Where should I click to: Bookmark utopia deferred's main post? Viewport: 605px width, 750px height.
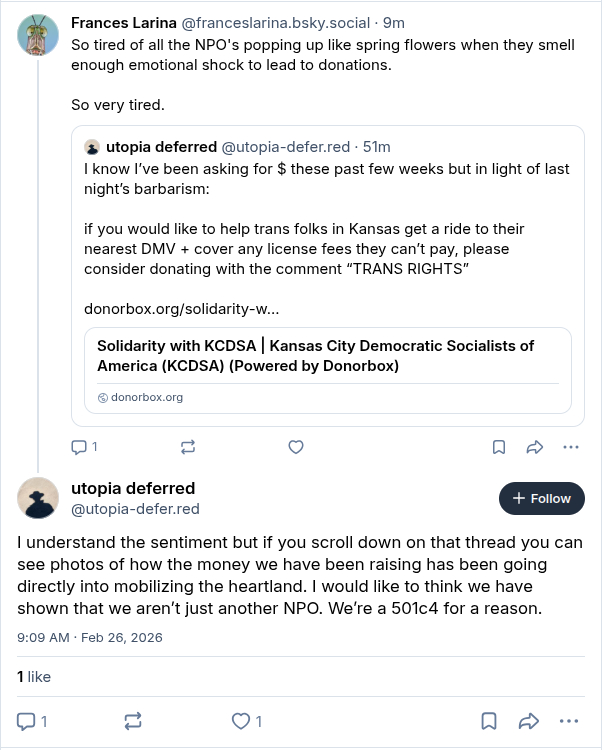[x=489, y=720]
